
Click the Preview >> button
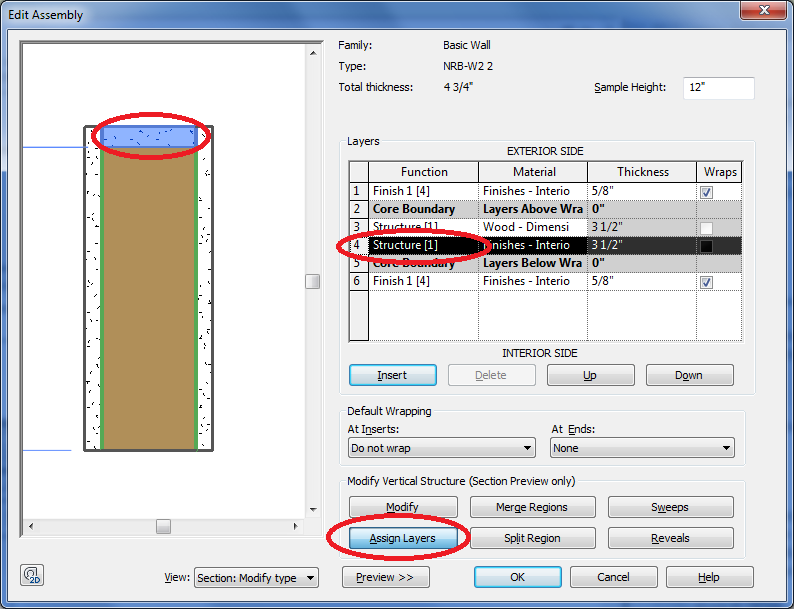point(386,577)
